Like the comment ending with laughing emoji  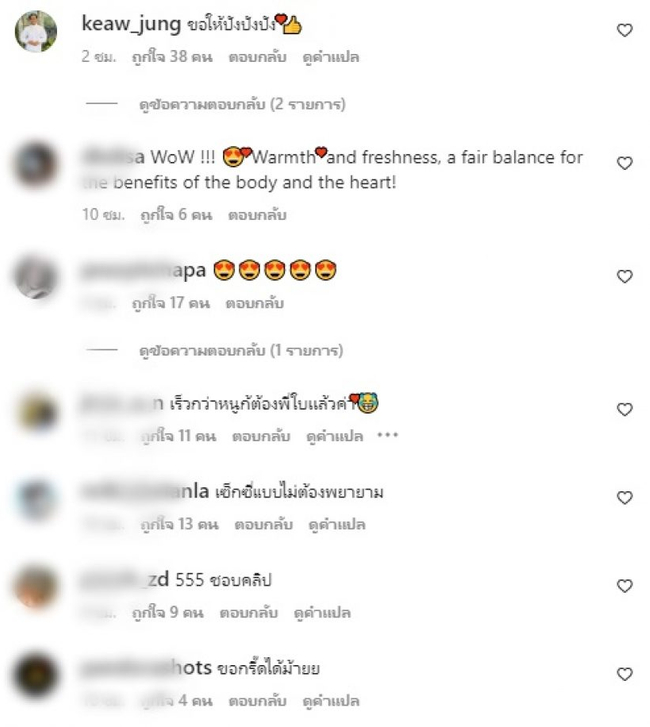pyautogui.click(x=625, y=409)
